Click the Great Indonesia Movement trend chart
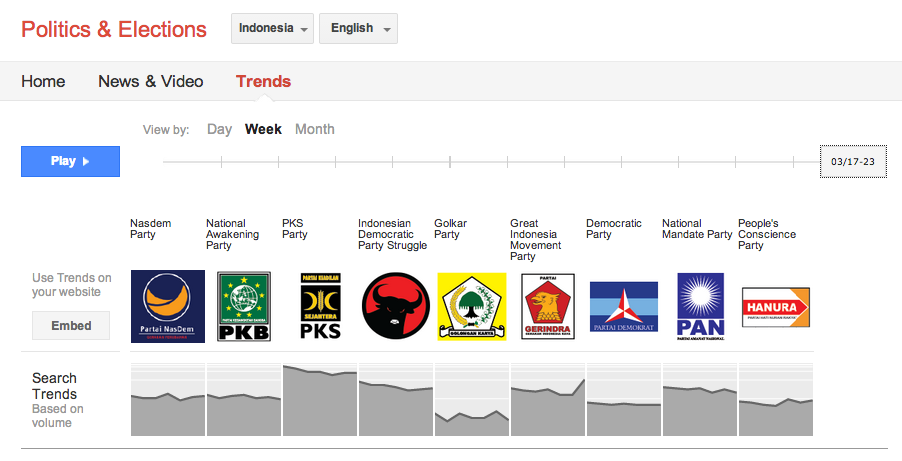This screenshot has height=461, width=902. 548,399
